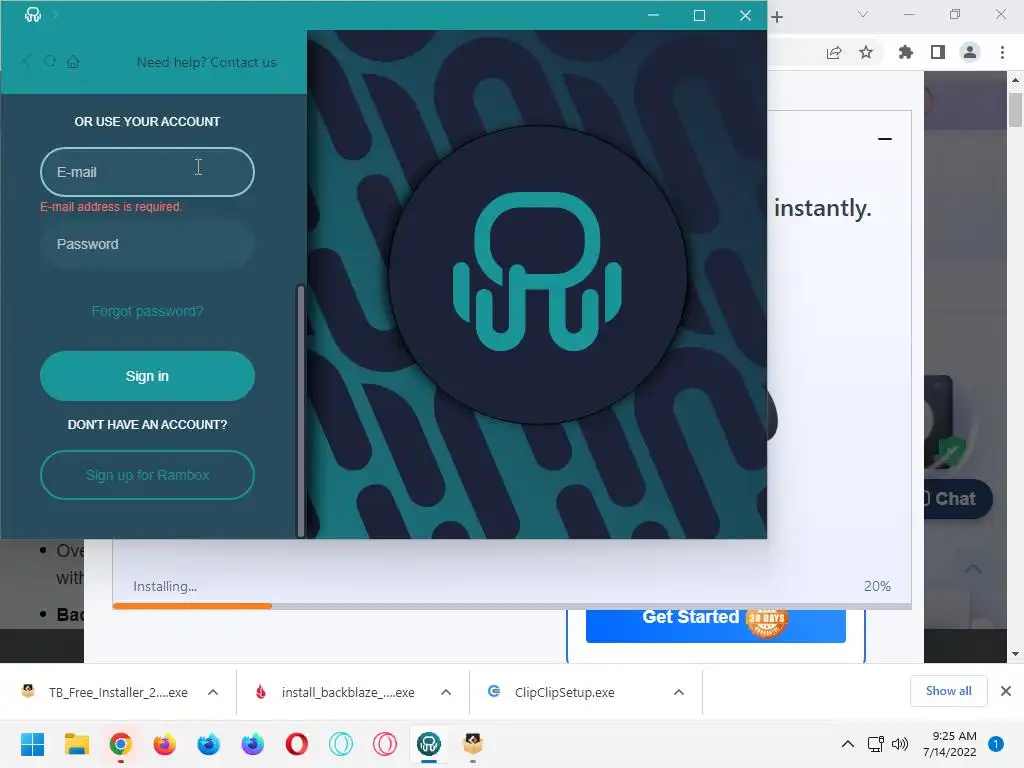Show hidden system tray icons
This screenshot has height=768, width=1024.
pyautogui.click(x=848, y=744)
